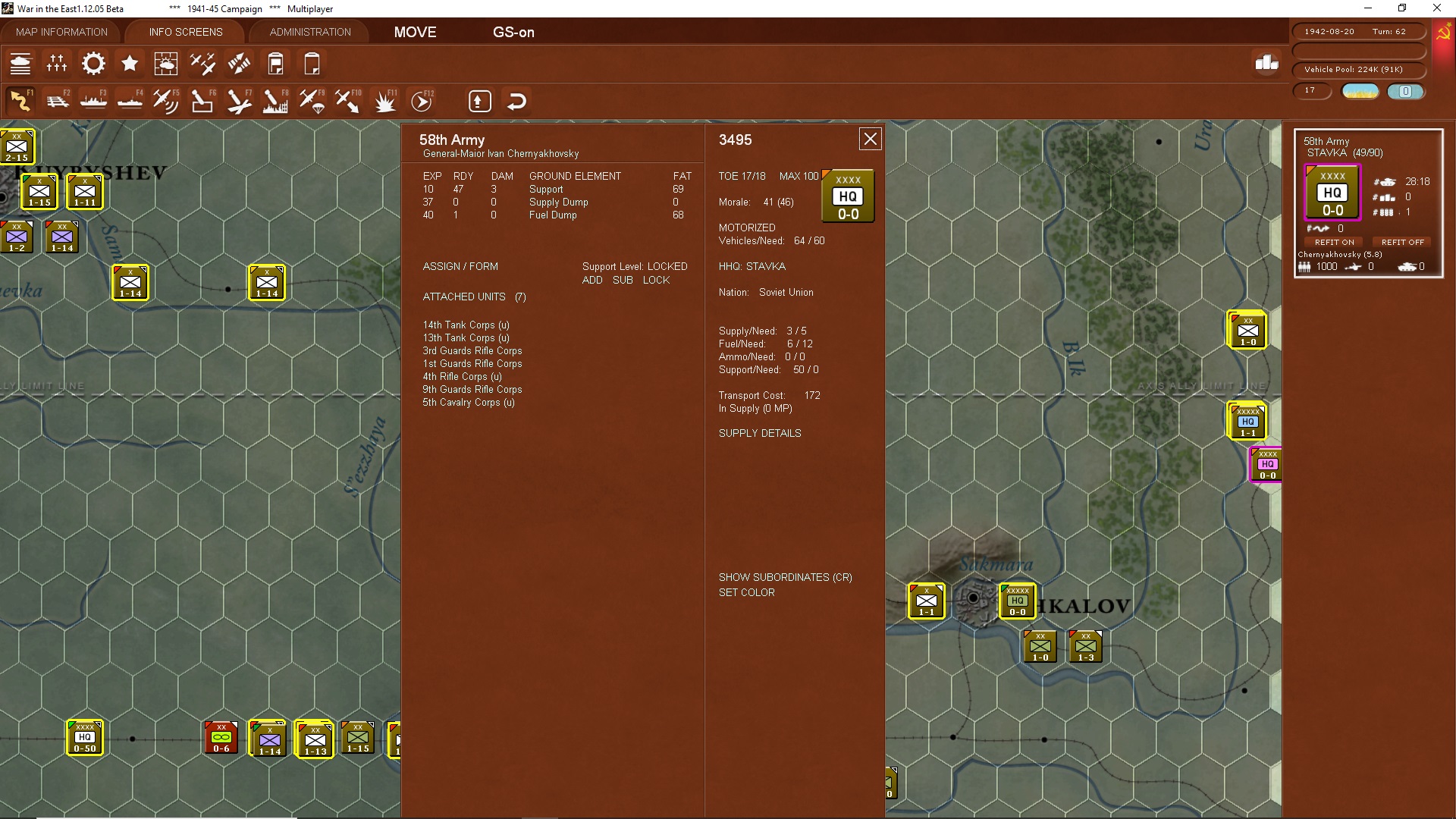Close the 58th Army detail window

coord(870,139)
